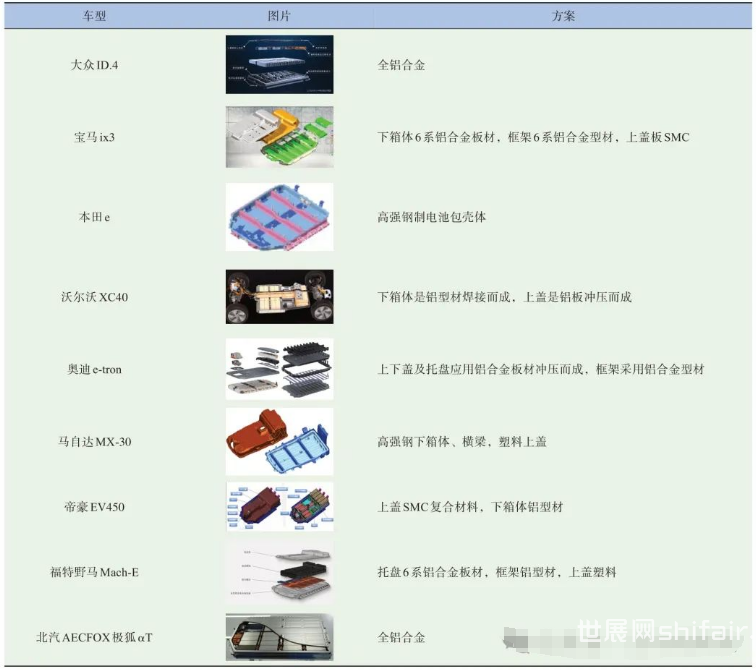Viewport: 756px width, 670px height.
Task: Click the 帝豪 EV450 battery diagram
Action: [279, 507]
